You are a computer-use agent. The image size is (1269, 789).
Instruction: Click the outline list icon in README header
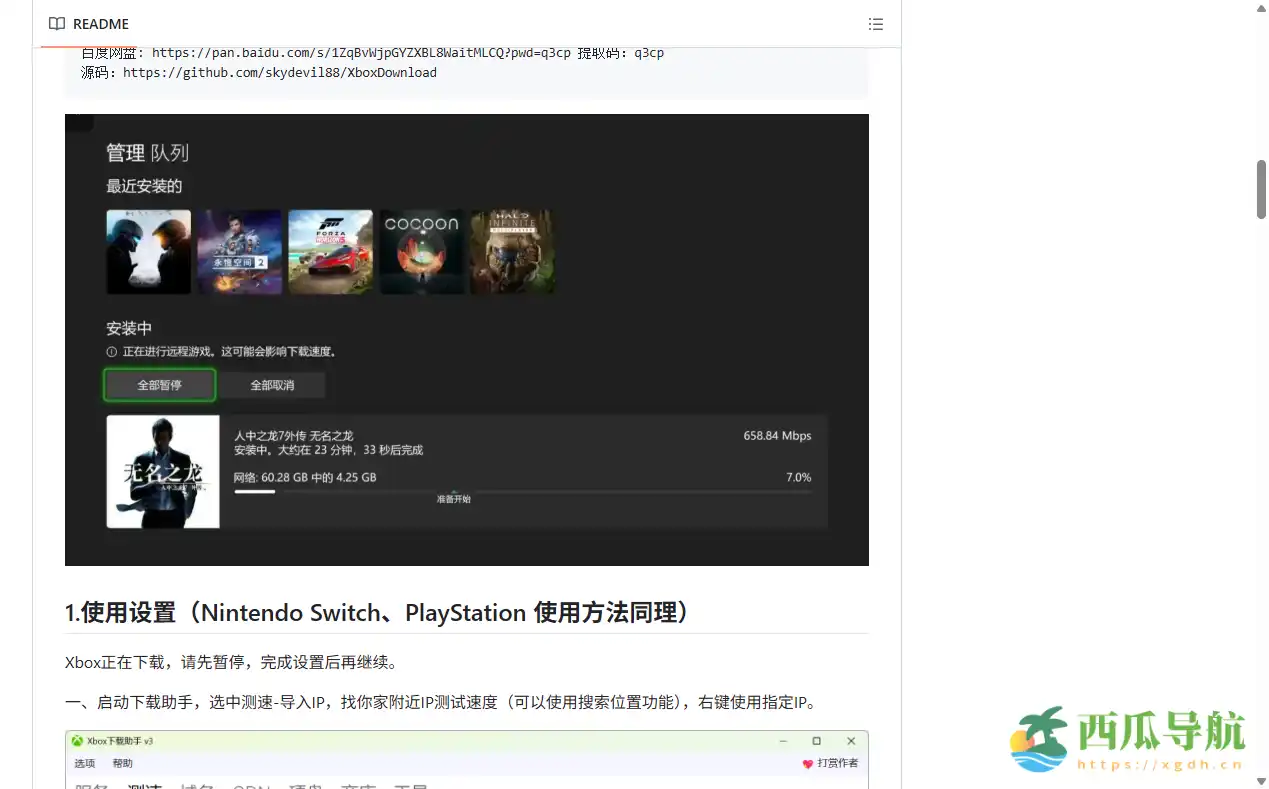pyautogui.click(x=875, y=23)
